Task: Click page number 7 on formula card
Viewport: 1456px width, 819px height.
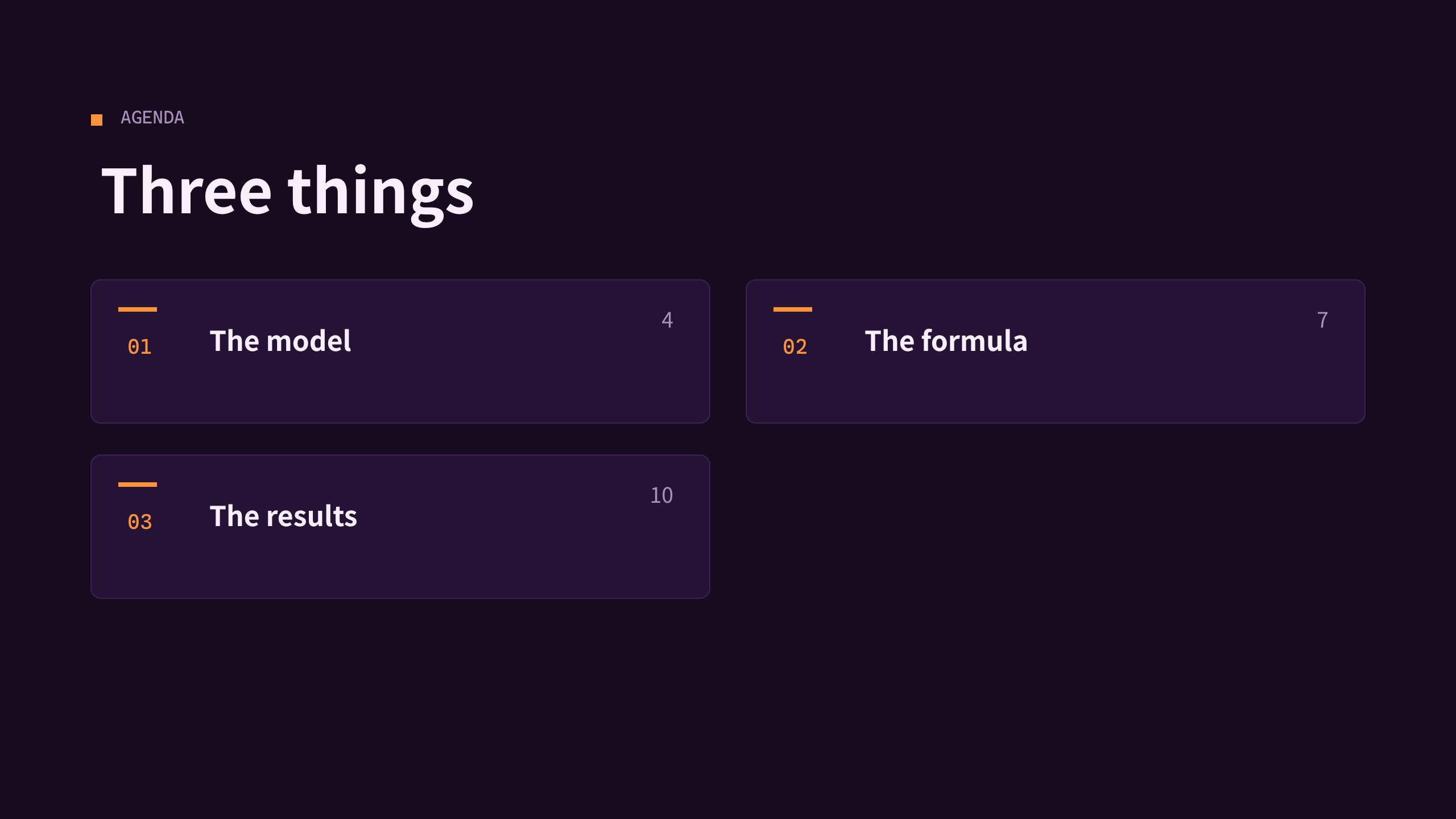Action: click(1323, 320)
